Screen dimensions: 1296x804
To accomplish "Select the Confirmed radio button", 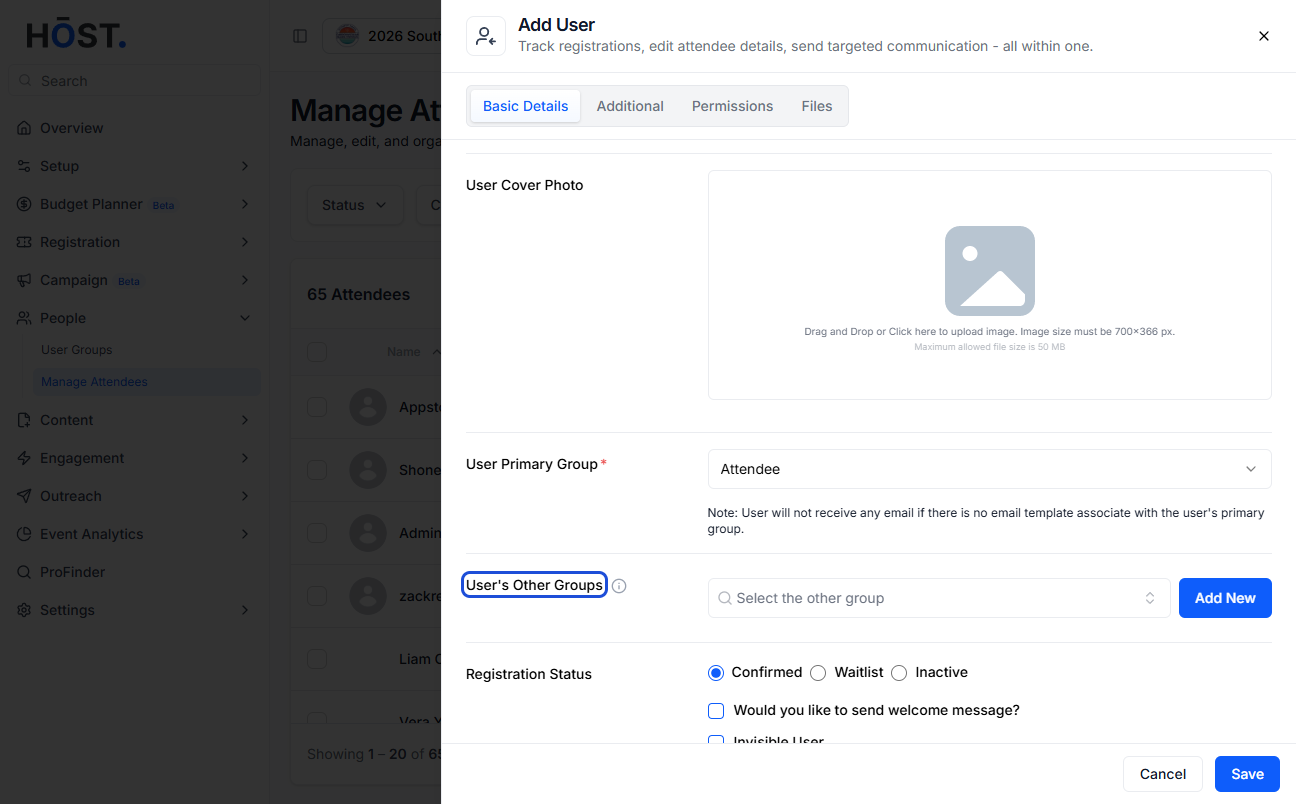I will [716, 673].
